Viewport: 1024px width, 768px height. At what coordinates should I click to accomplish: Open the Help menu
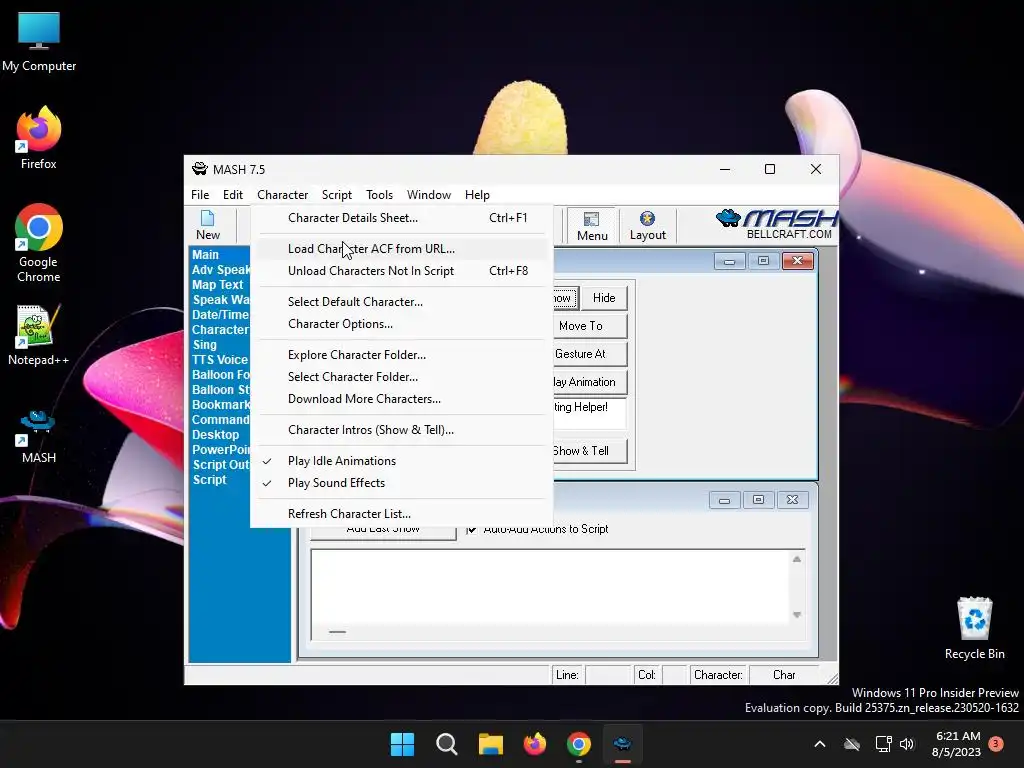pyautogui.click(x=477, y=195)
